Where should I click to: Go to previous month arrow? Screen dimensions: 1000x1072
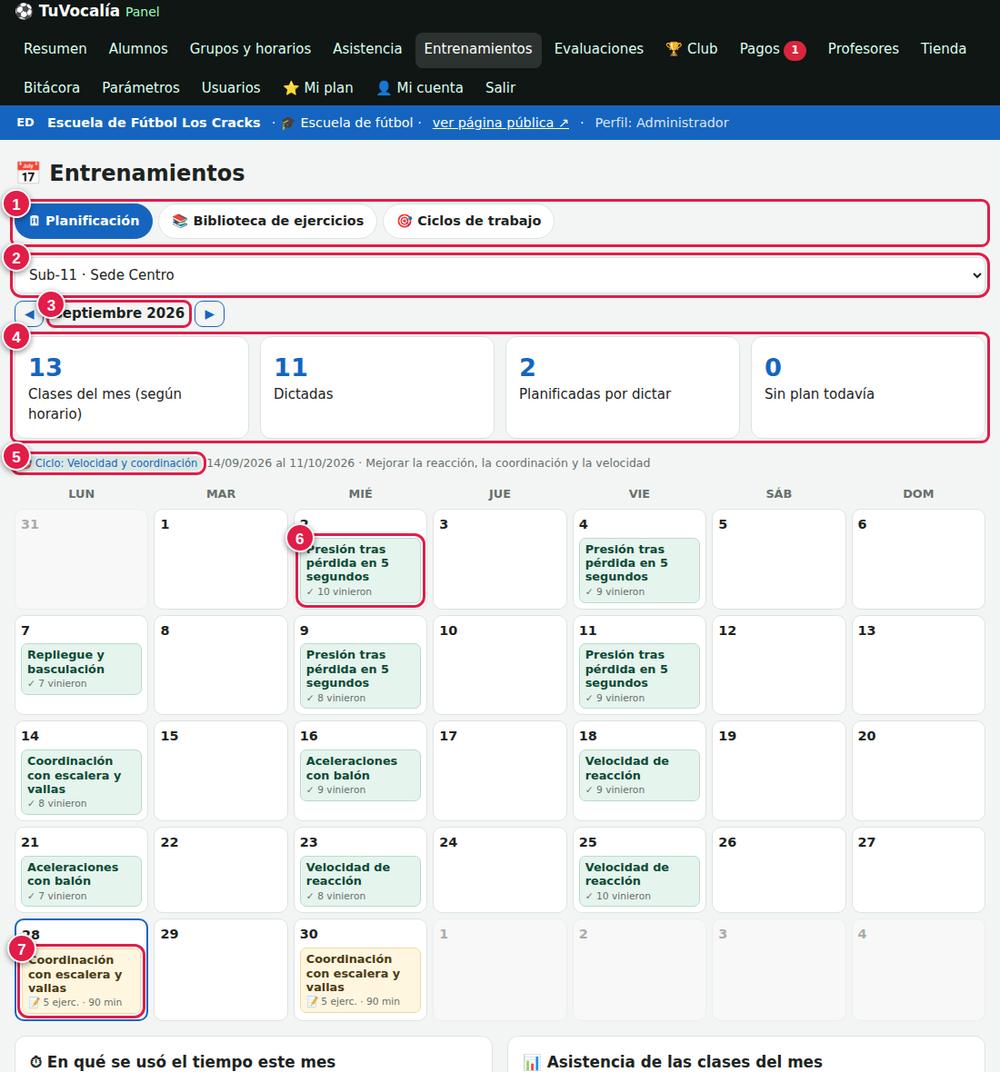tap(29, 314)
